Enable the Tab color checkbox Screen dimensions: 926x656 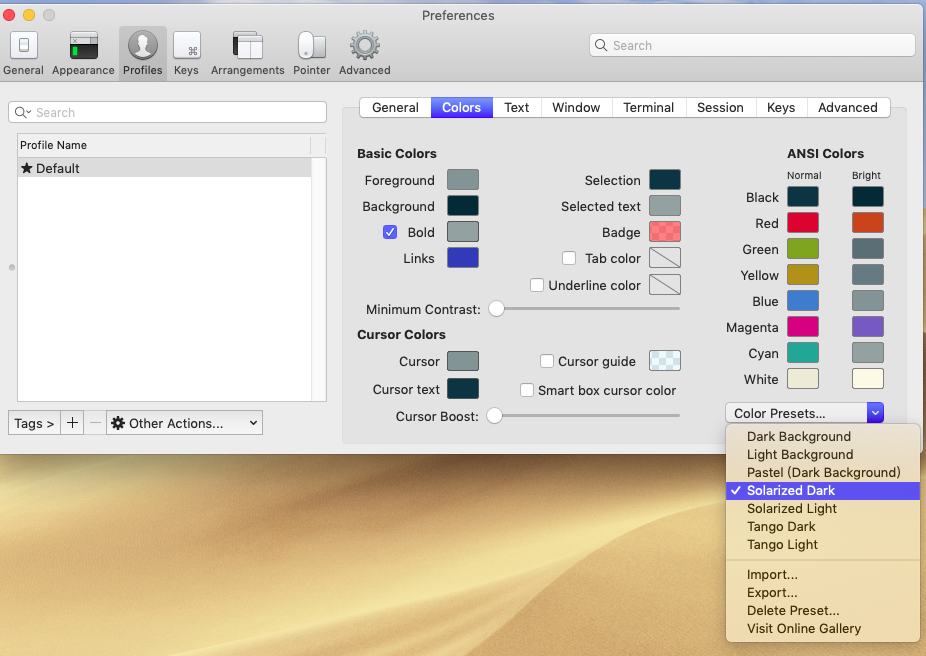point(569,258)
